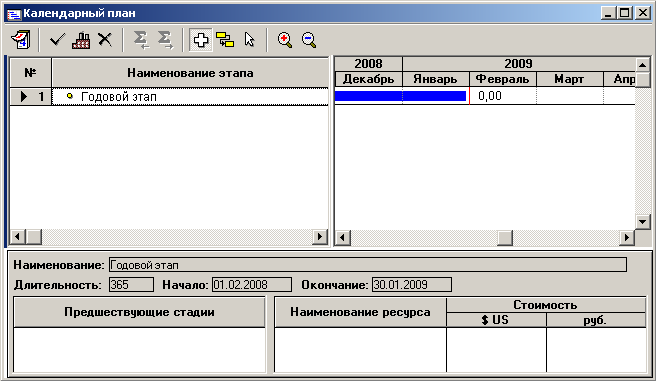Click the zoom in magnifier icon
The height and width of the screenshot is (381, 656).
click(x=284, y=40)
